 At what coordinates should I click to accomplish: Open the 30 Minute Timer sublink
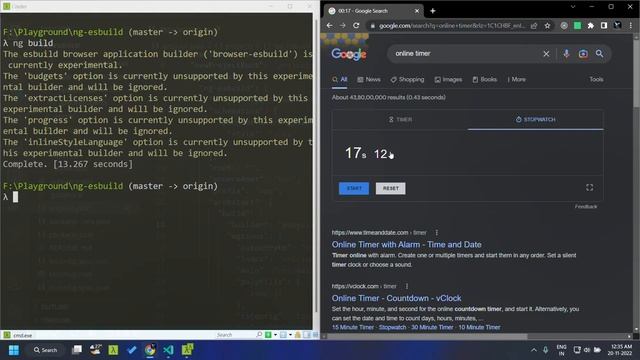pyautogui.click(x=432, y=327)
